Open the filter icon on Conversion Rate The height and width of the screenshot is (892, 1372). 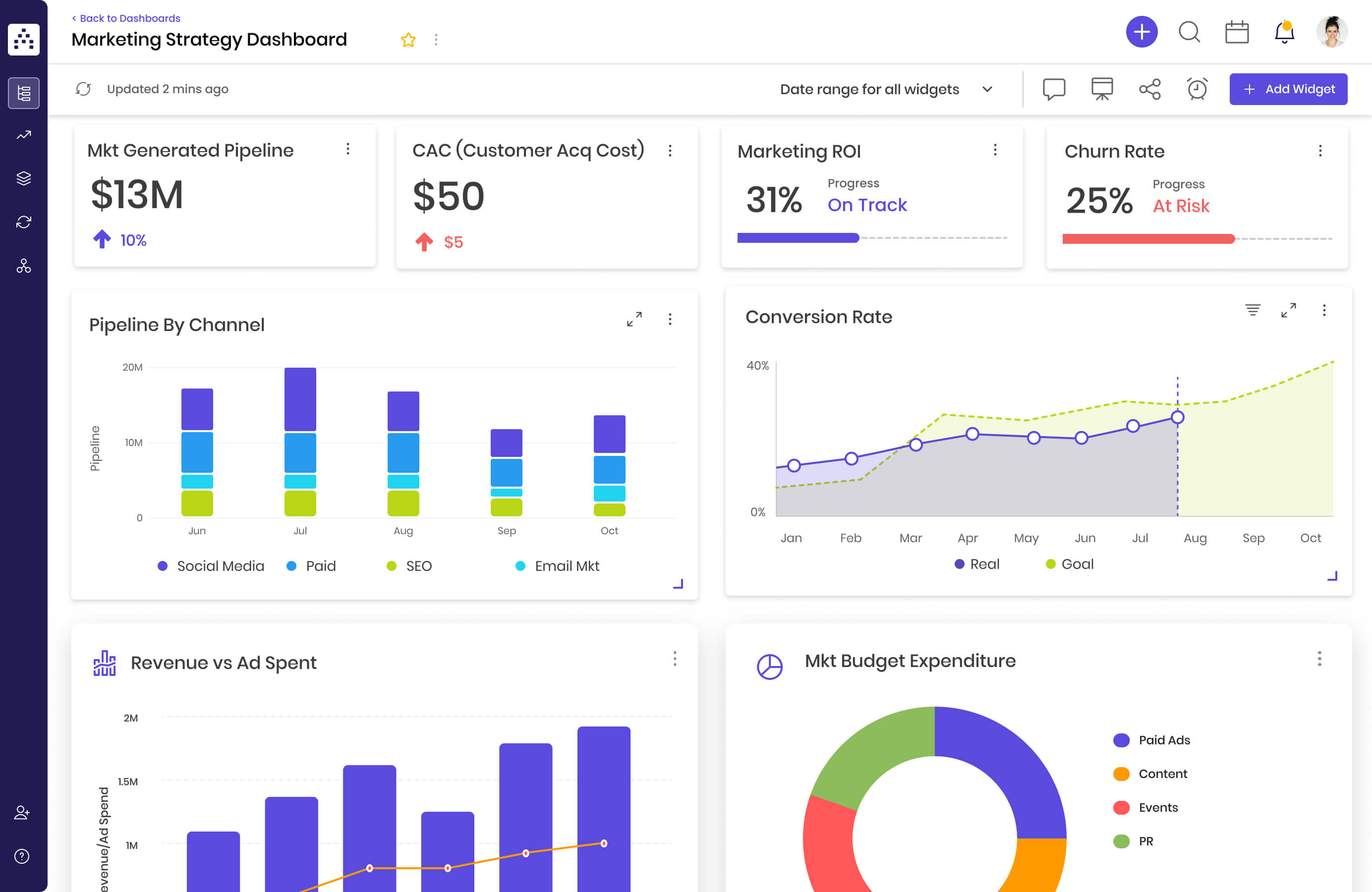coord(1253,309)
